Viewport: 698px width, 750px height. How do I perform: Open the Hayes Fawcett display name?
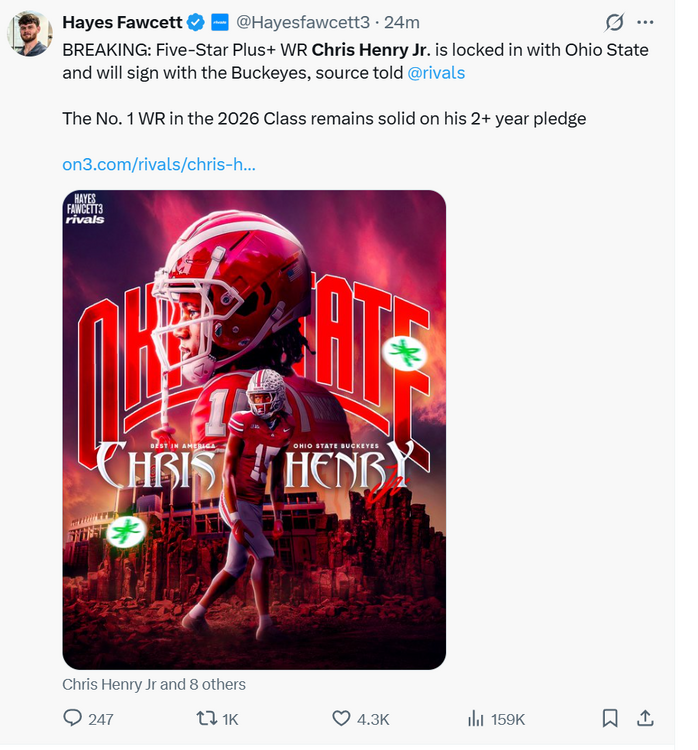[123, 22]
